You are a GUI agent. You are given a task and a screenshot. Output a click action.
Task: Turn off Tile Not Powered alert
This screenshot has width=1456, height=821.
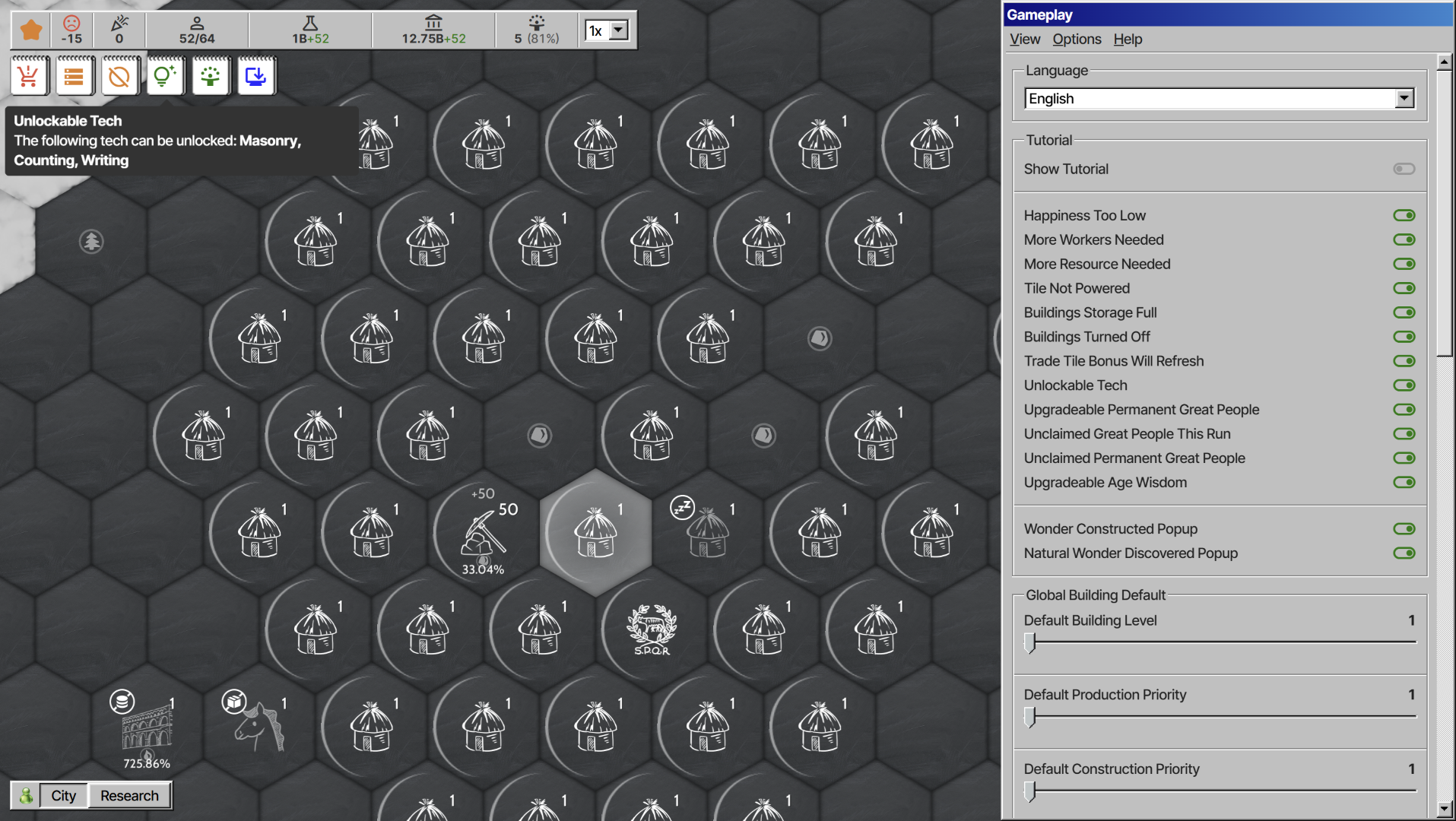pyautogui.click(x=1404, y=288)
